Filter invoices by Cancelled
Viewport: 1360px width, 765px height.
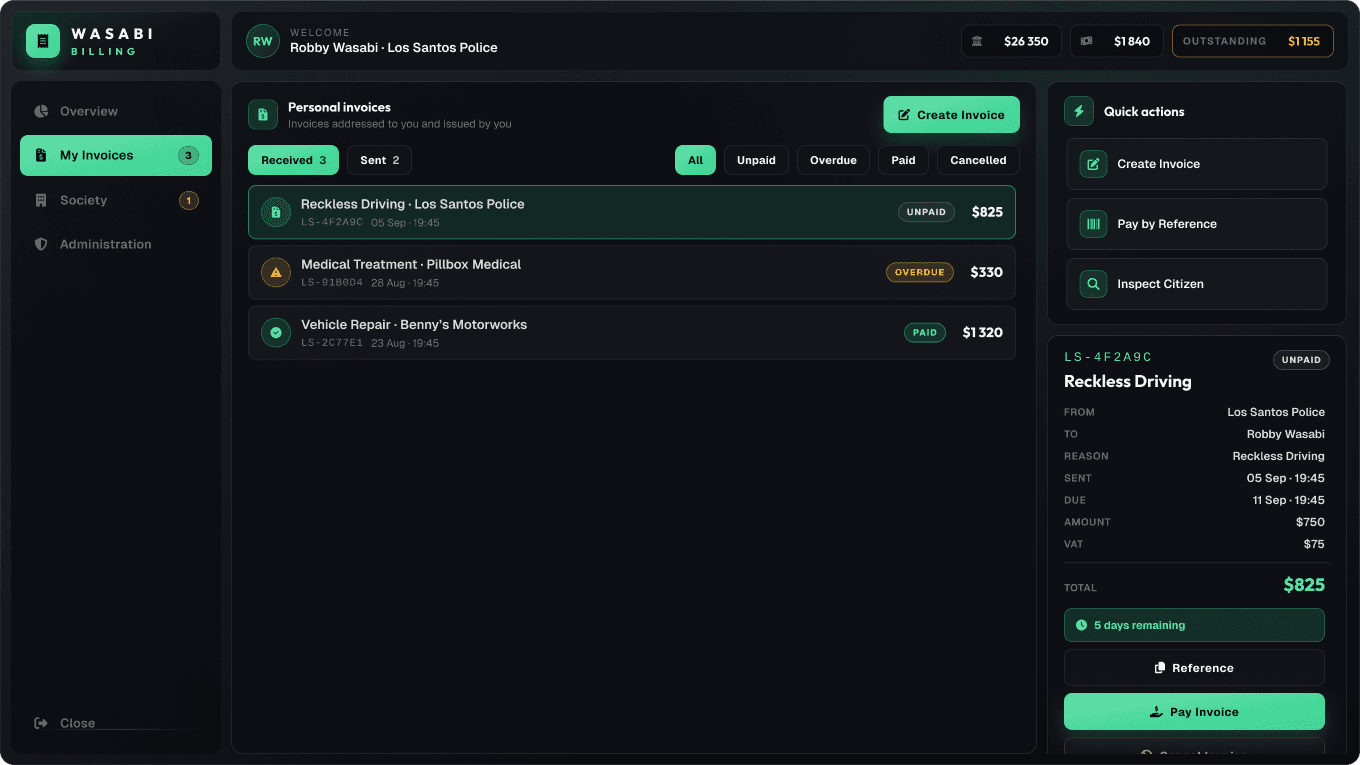[978, 160]
